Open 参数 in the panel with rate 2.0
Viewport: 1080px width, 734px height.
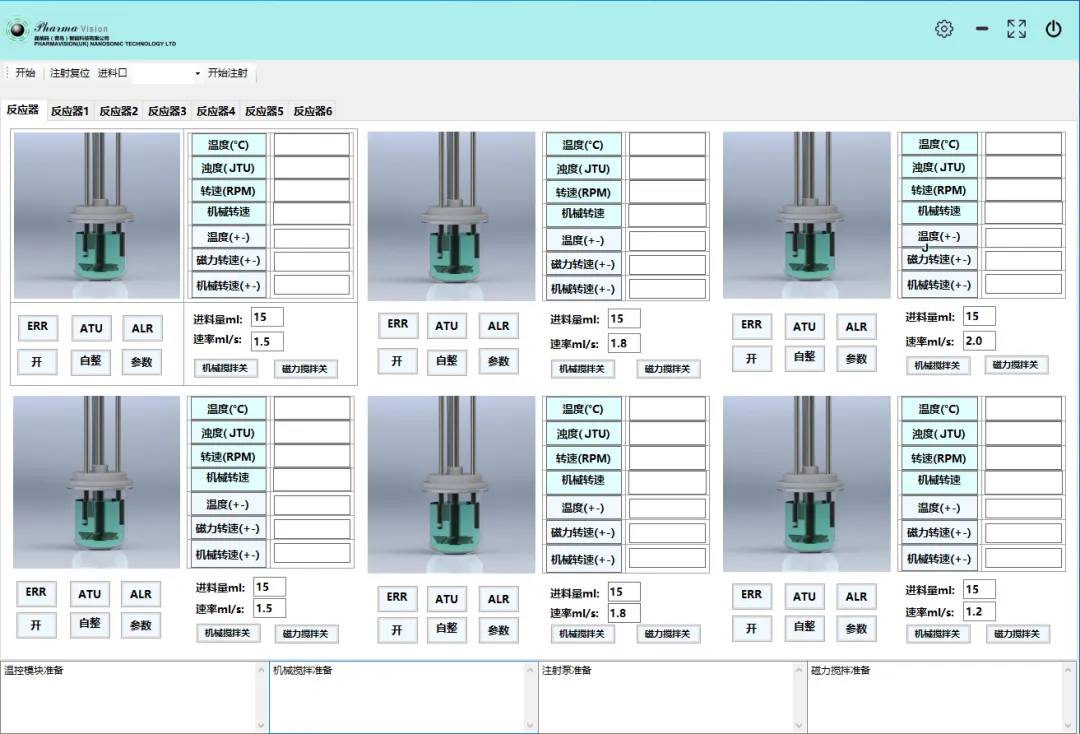pos(856,359)
